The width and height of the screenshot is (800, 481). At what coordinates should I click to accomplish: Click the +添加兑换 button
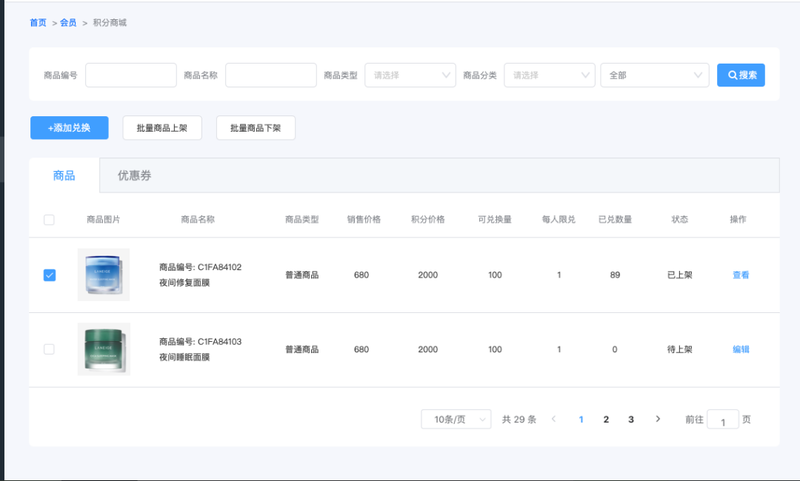coord(69,128)
